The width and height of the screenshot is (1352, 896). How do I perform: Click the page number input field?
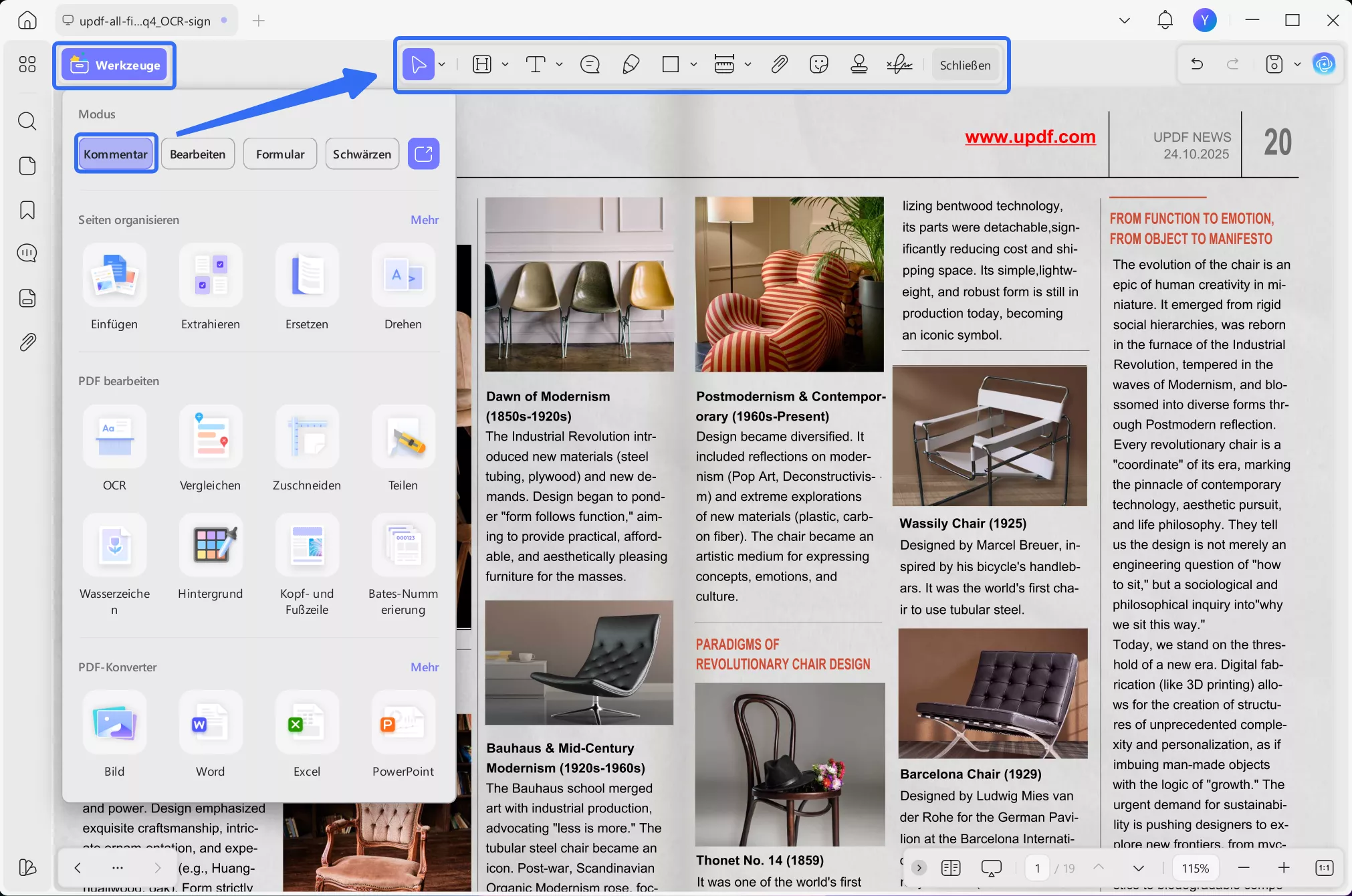coord(1037,868)
